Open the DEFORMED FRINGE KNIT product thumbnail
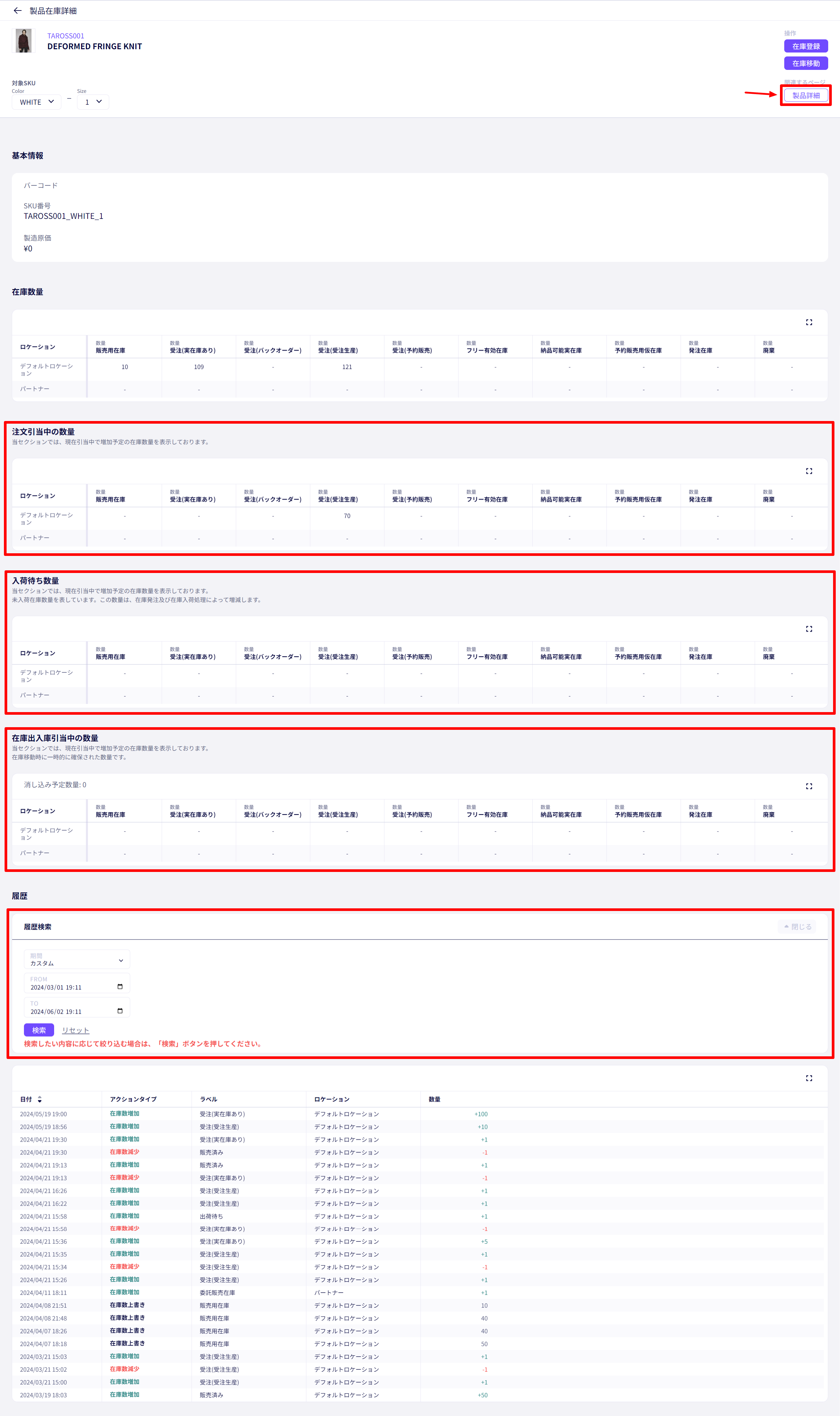Viewport: 840px width, 1416px height. (x=24, y=41)
